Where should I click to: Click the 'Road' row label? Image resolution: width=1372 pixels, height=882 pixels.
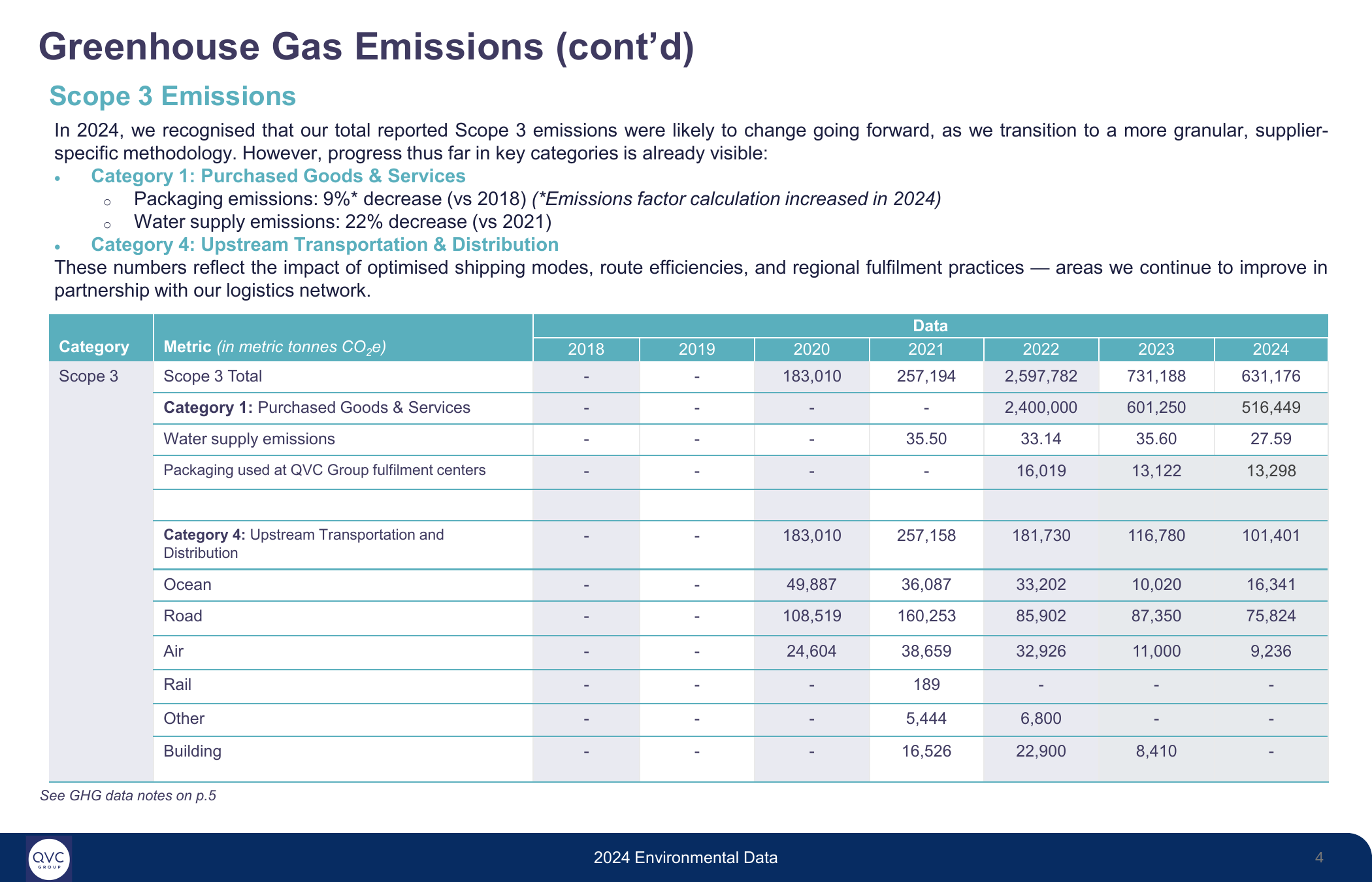click(183, 616)
